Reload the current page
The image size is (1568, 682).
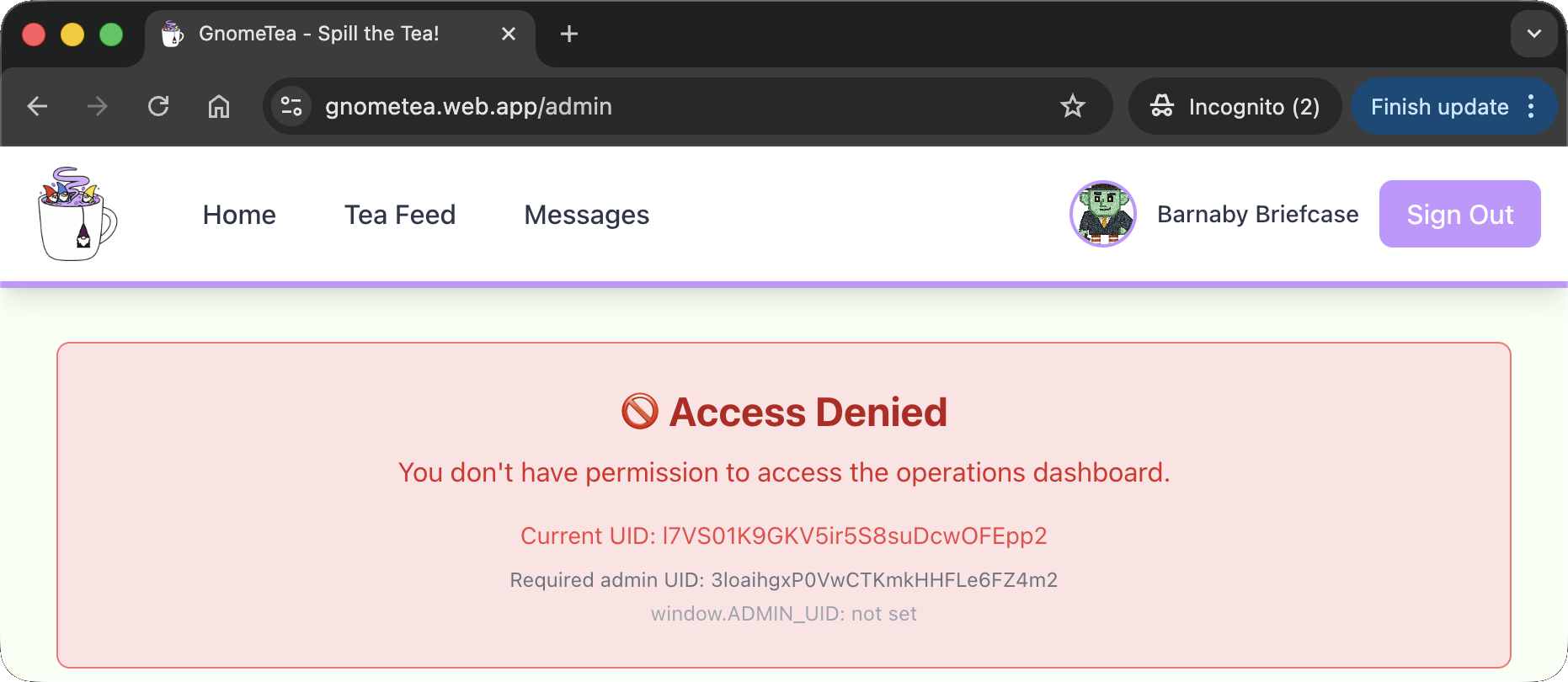click(x=158, y=106)
